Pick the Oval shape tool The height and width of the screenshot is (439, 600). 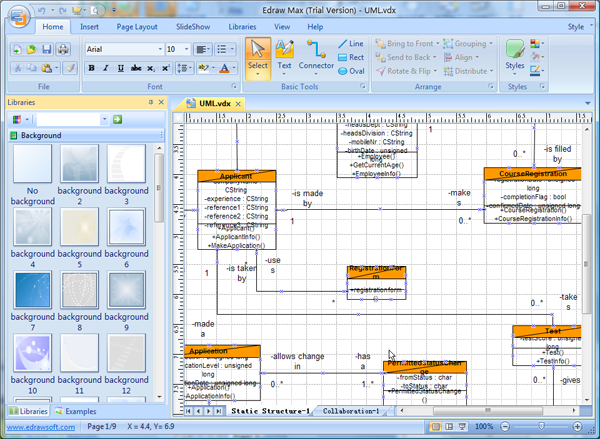tap(350, 71)
